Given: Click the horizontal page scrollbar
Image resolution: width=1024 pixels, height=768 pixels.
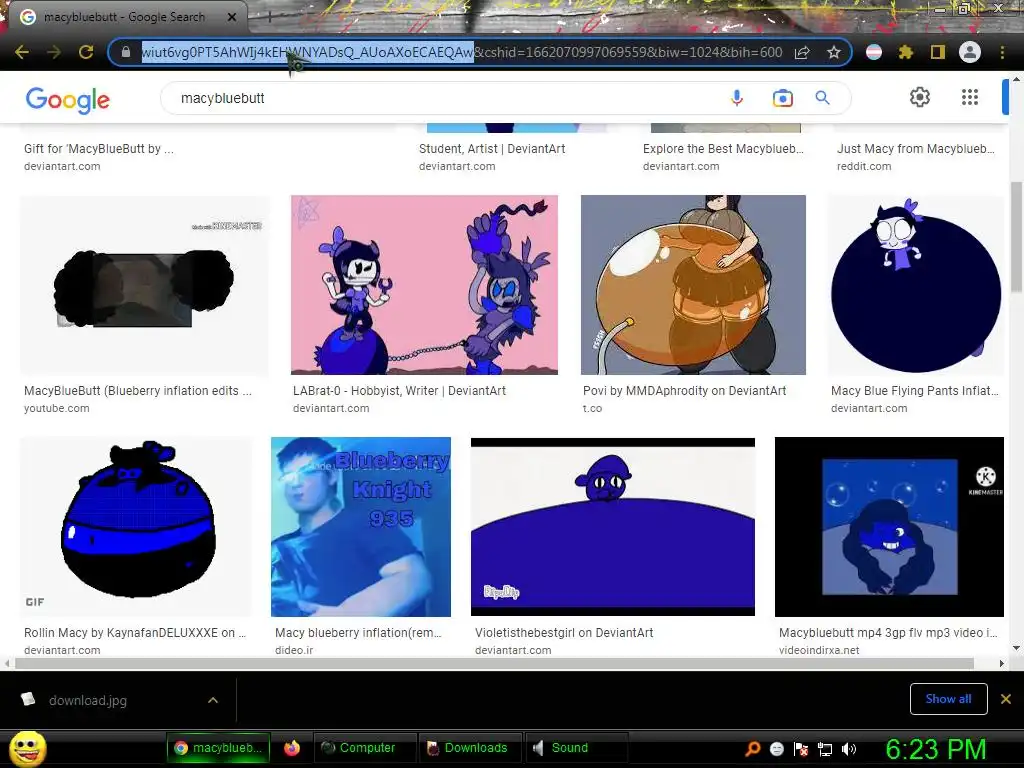Looking at the screenshot, I should (494, 664).
